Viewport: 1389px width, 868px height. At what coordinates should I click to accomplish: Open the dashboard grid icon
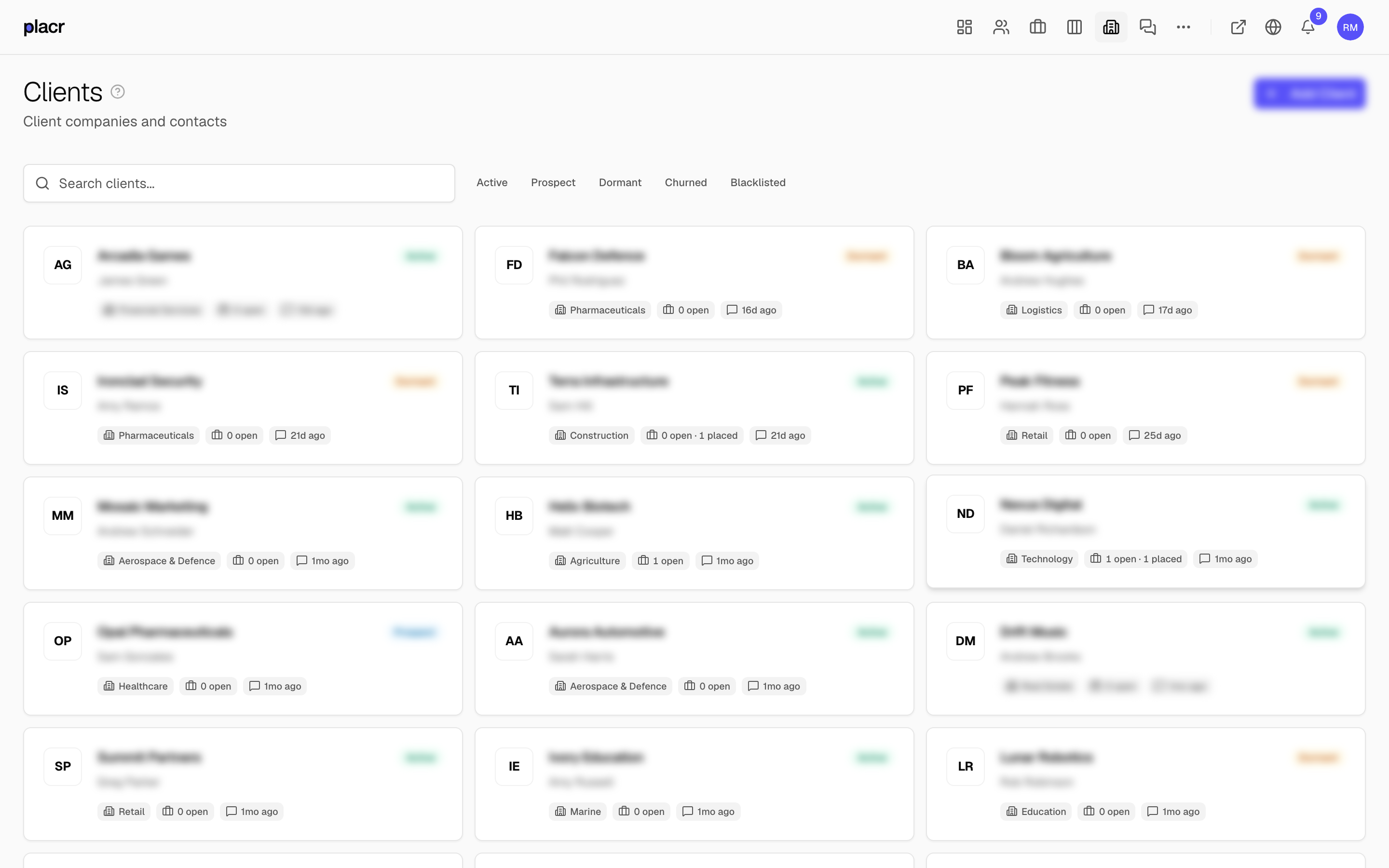pos(964,27)
